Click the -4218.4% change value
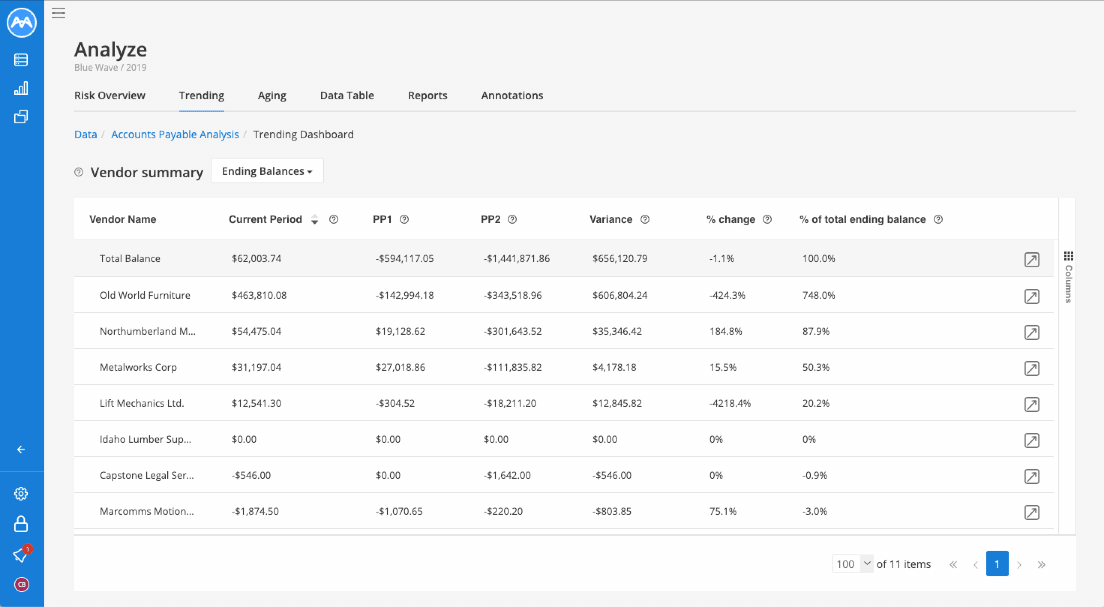Viewport: 1104px width, 607px height. tap(730, 403)
